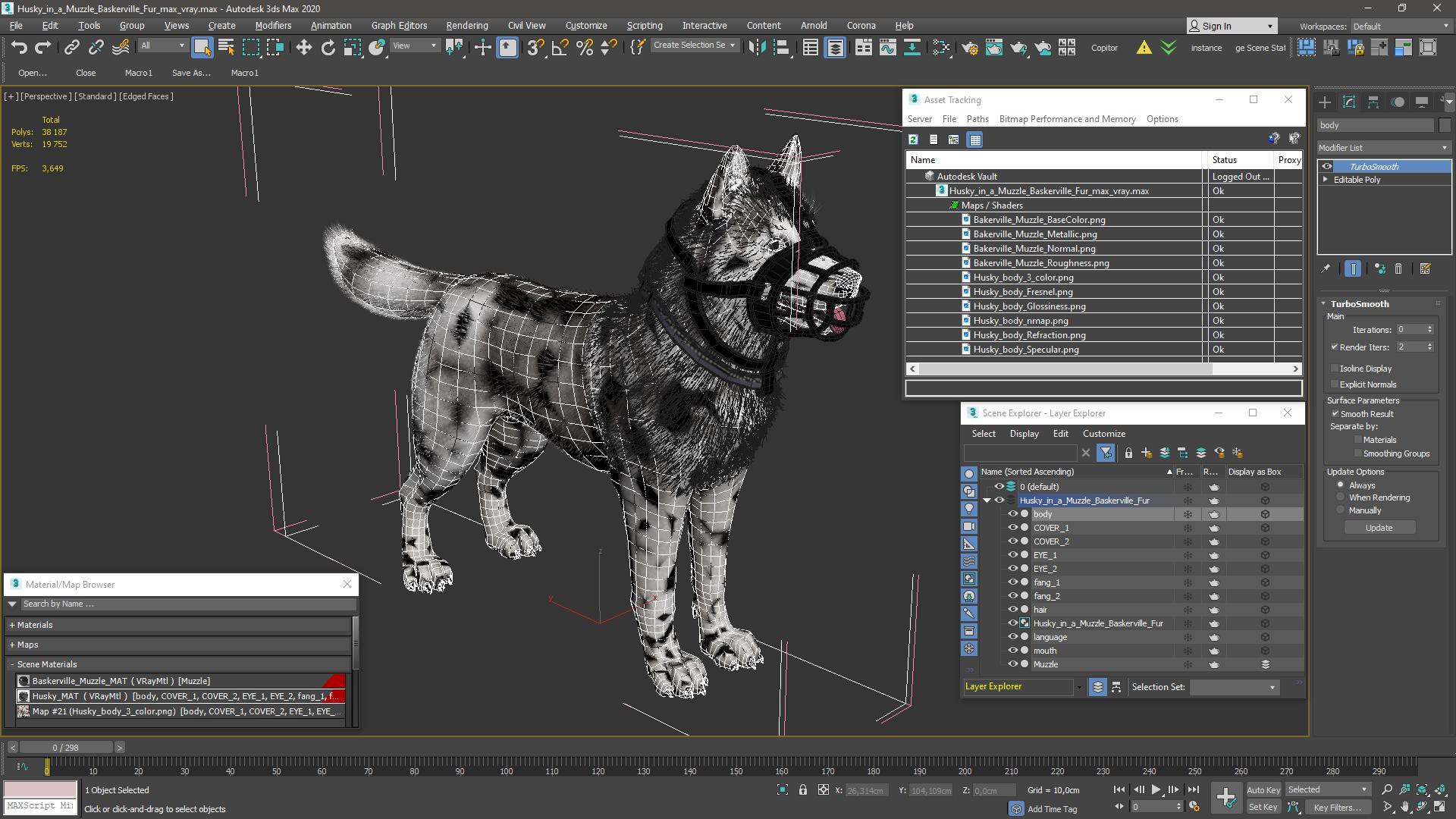
Task: Enable the Explicit Normals checkbox
Action: coord(1335,384)
